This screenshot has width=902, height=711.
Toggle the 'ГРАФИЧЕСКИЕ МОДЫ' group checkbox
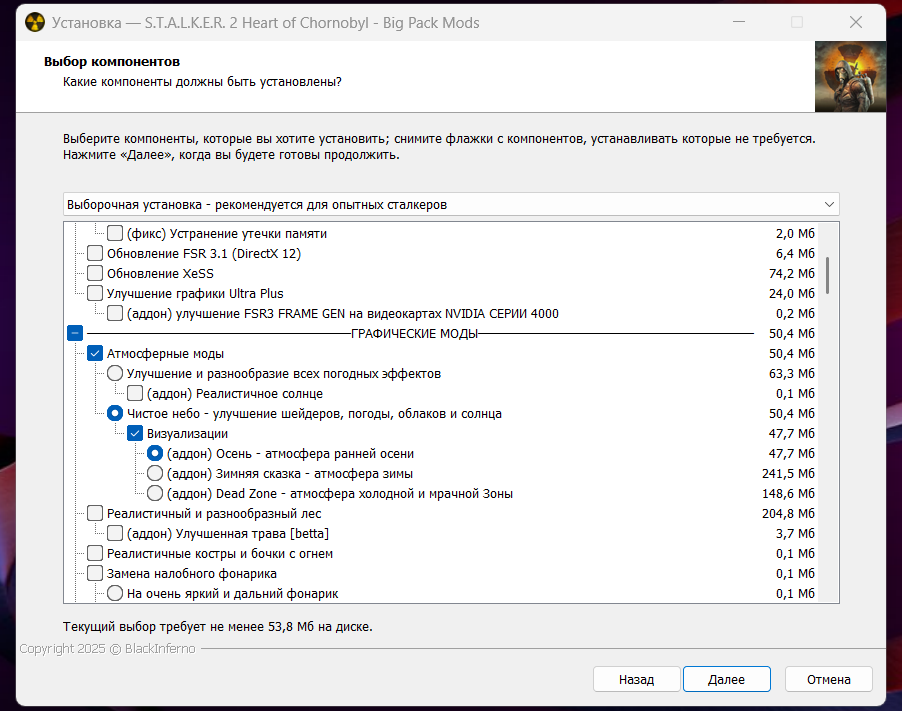tap(75, 334)
